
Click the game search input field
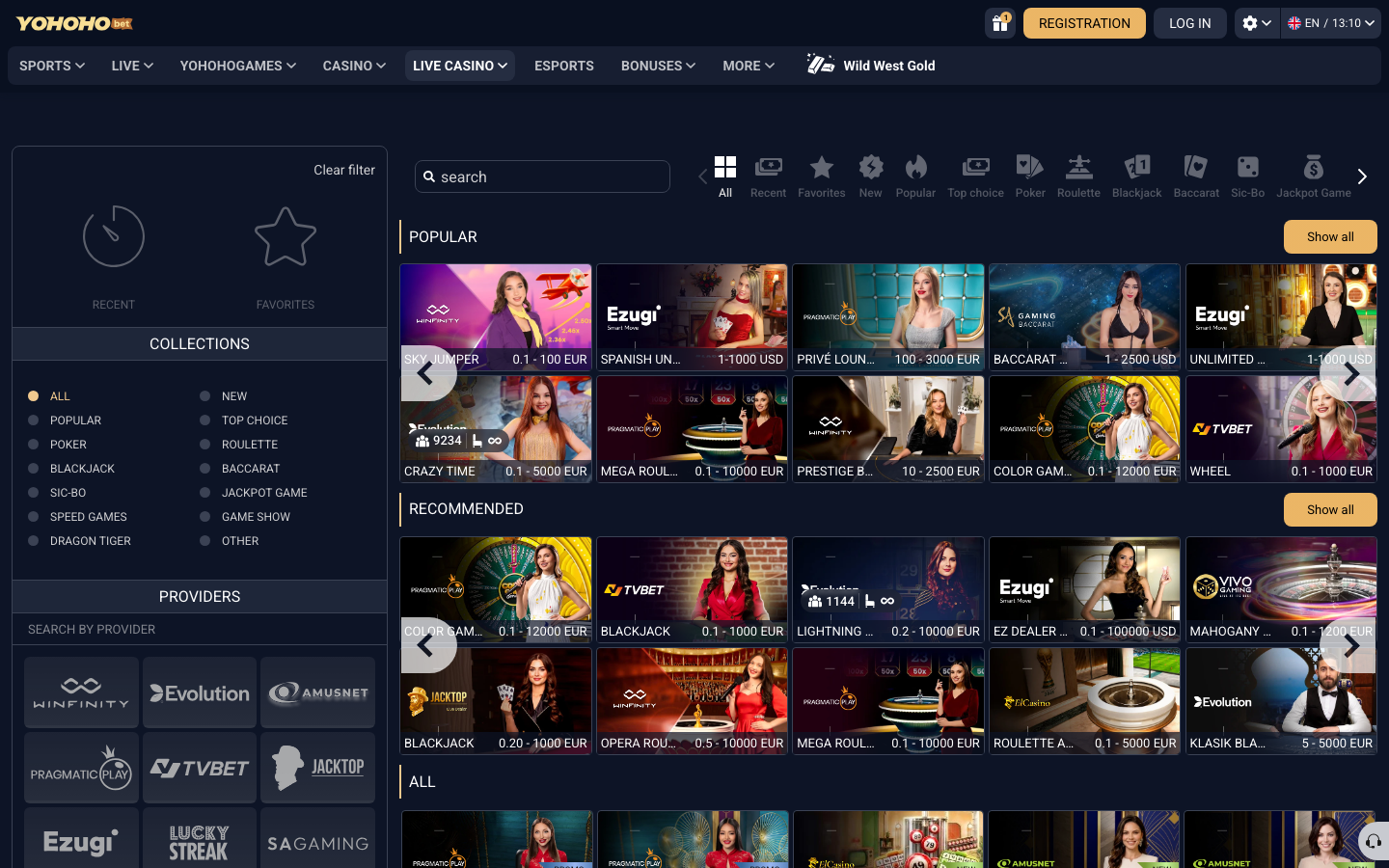tap(542, 176)
